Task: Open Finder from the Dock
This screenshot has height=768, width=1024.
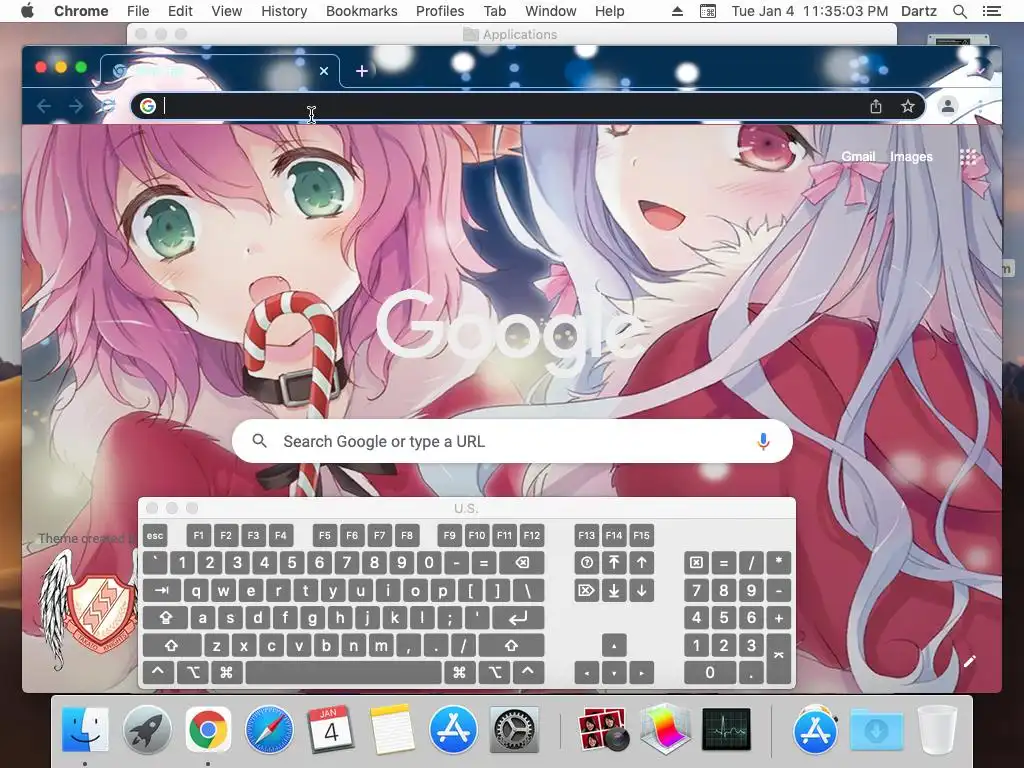Action: 85,729
